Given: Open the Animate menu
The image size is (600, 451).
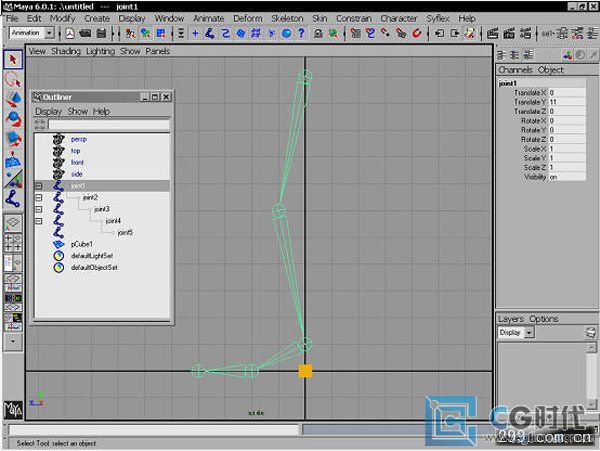Looking at the screenshot, I should tap(209, 18).
